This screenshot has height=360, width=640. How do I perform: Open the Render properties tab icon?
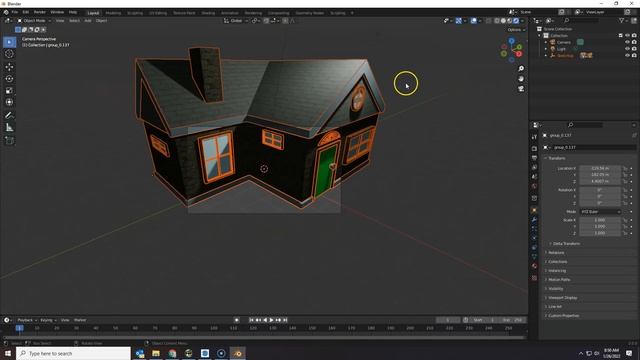point(534,149)
